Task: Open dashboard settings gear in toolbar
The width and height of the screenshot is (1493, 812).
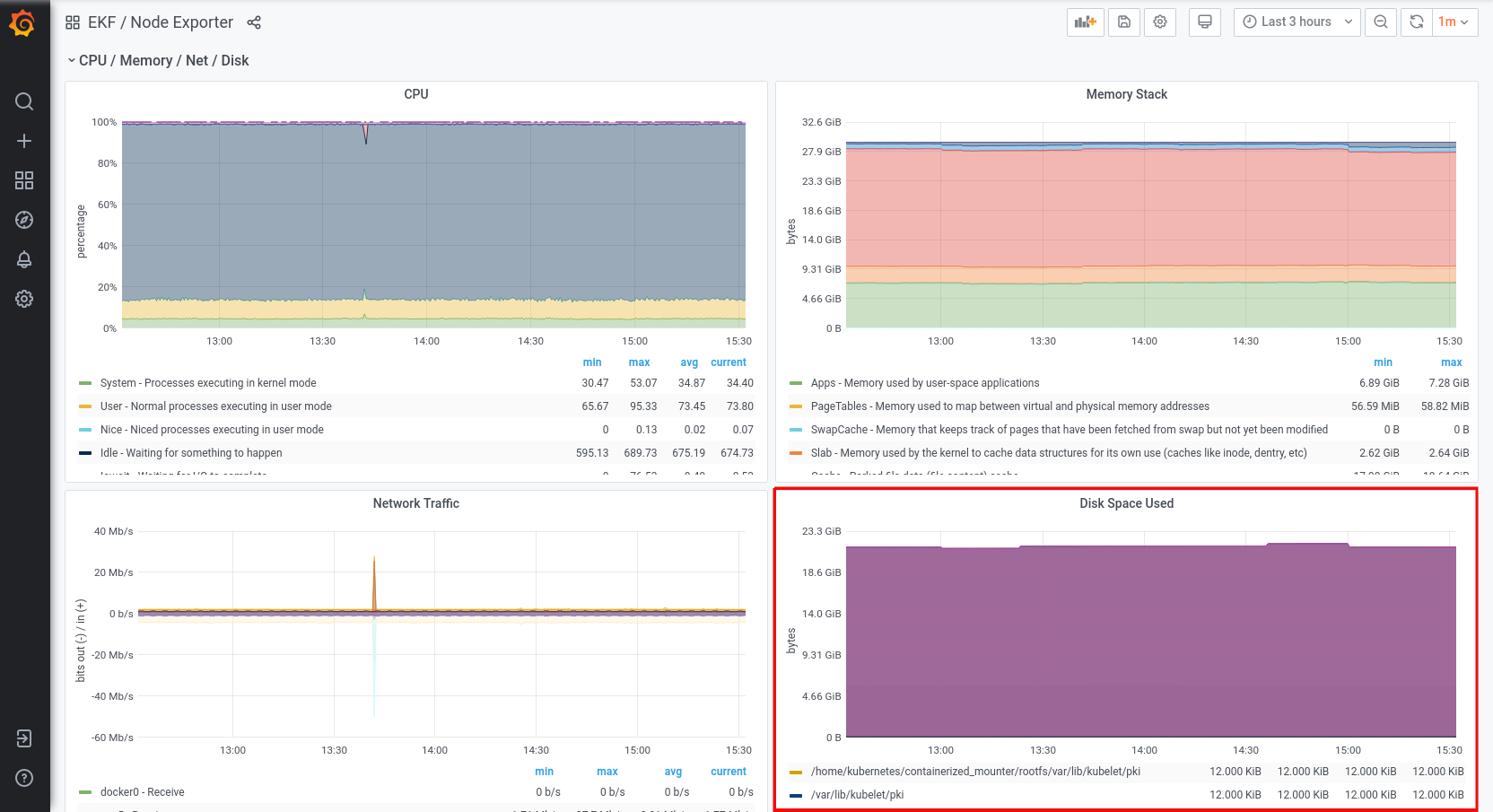Action: pyautogui.click(x=1160, y=22)
